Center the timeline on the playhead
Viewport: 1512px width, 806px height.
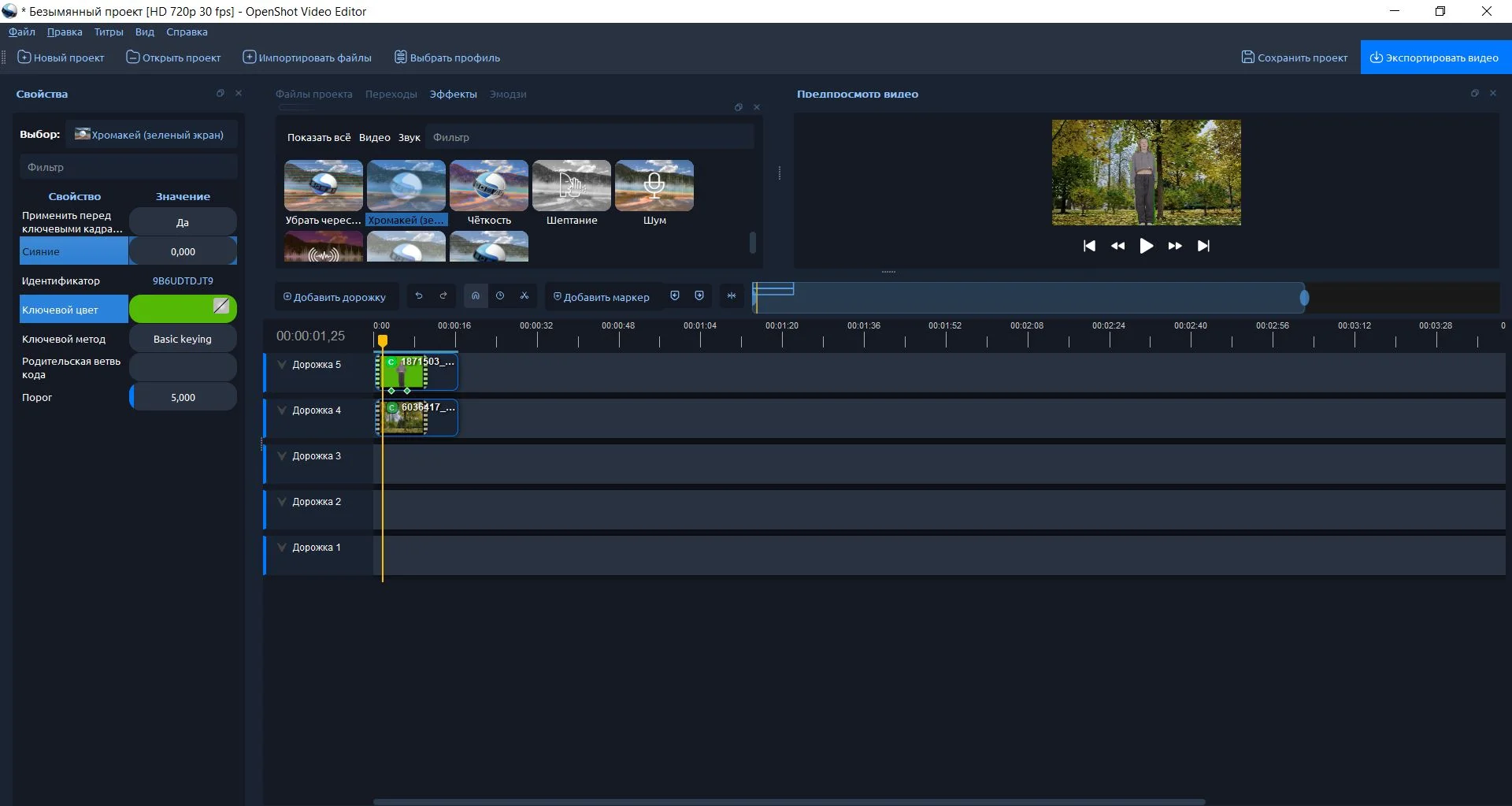[x=732, y=296]
